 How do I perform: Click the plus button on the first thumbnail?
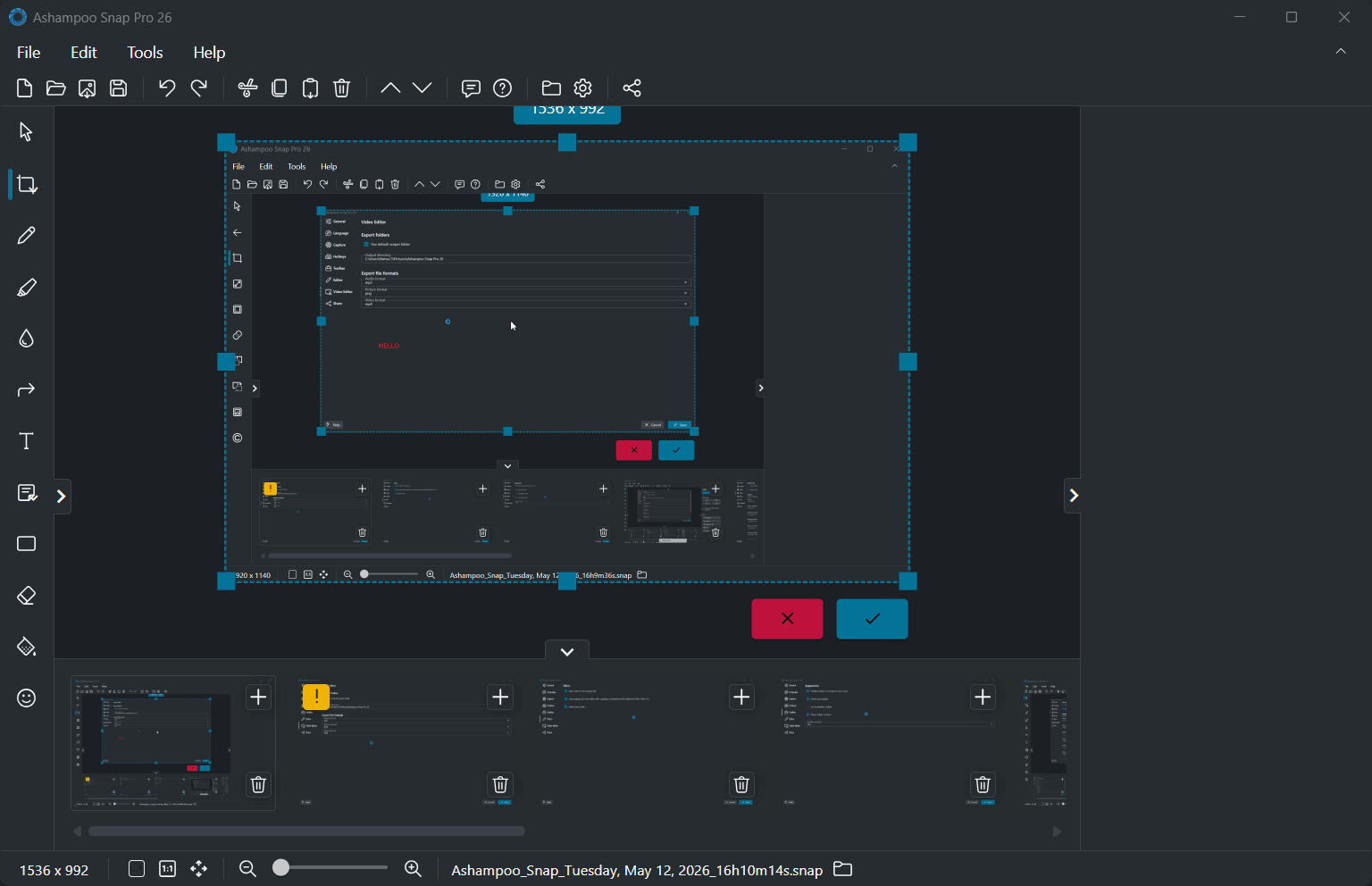coord(258,698)
